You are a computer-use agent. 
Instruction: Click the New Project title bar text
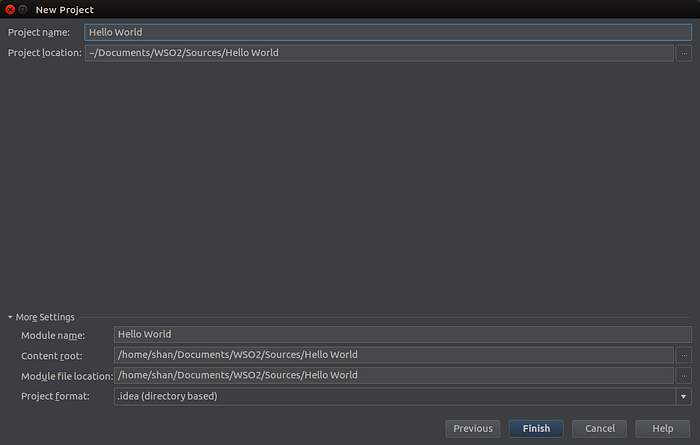(65, 10)
